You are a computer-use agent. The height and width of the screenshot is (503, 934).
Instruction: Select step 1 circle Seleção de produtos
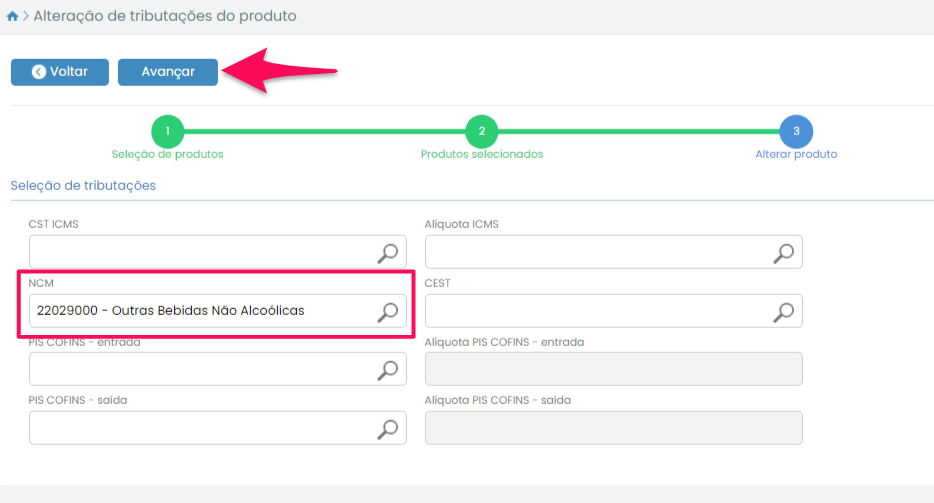167,131
